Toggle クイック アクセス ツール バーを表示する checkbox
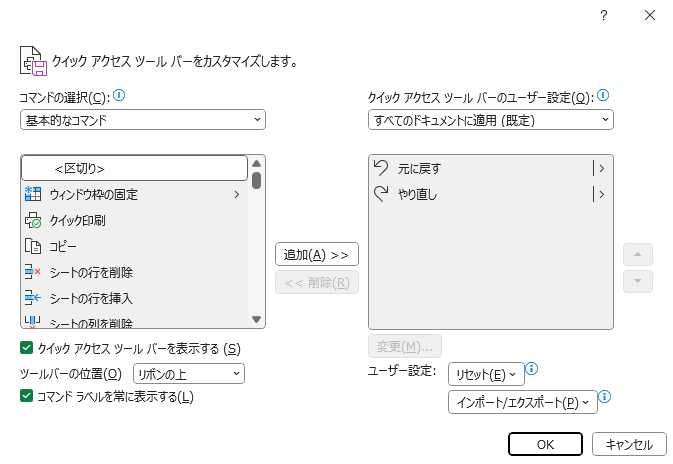Viewport: 673px width, 464px height. click(x=27, y=348)
